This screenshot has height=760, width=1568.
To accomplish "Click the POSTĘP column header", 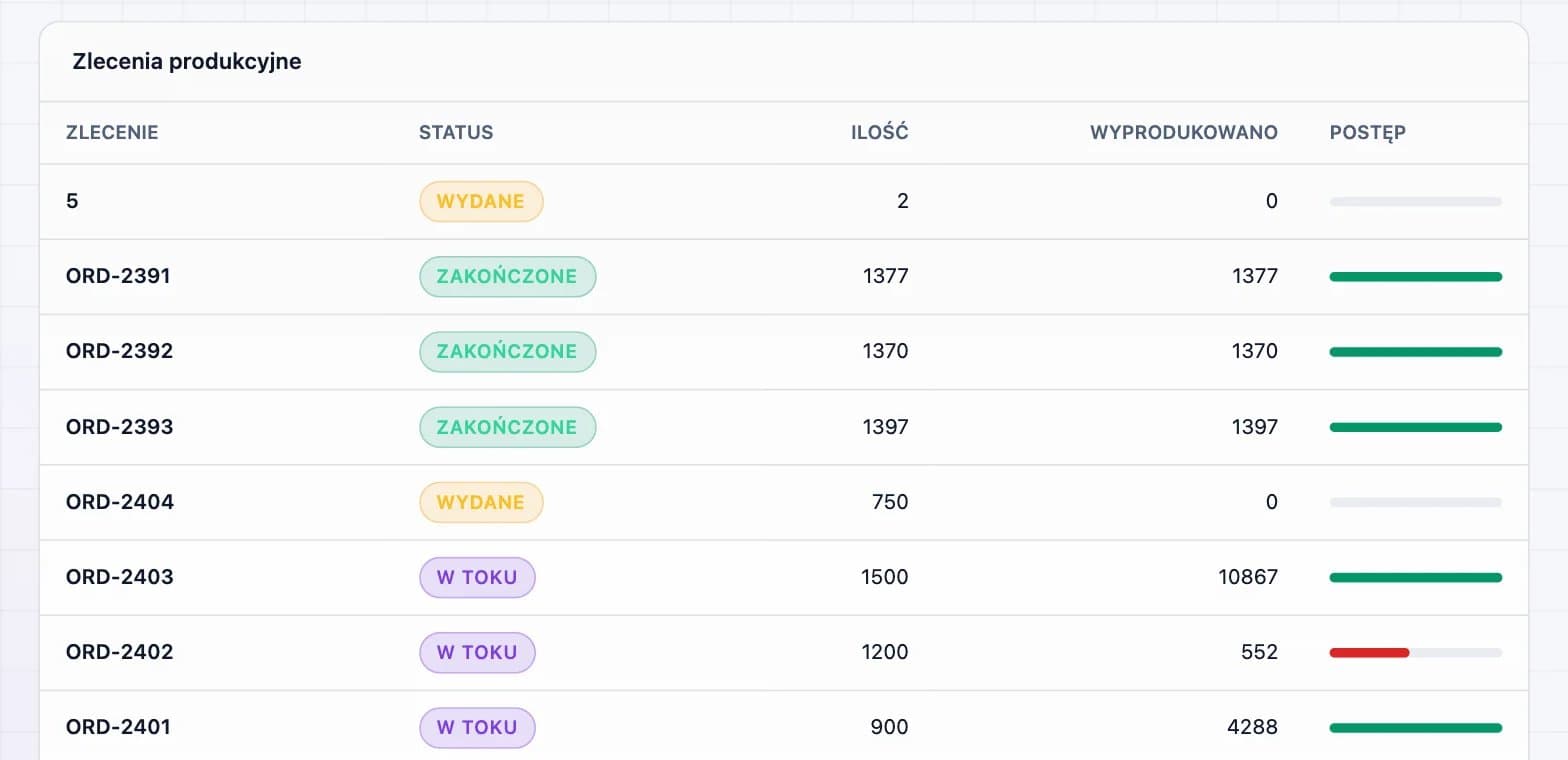I will click(x=1368, y=133).
